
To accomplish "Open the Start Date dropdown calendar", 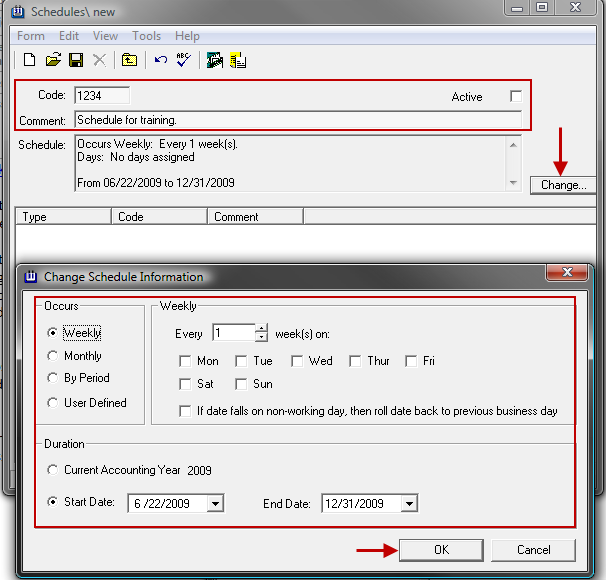I will (x=215, y=504).
